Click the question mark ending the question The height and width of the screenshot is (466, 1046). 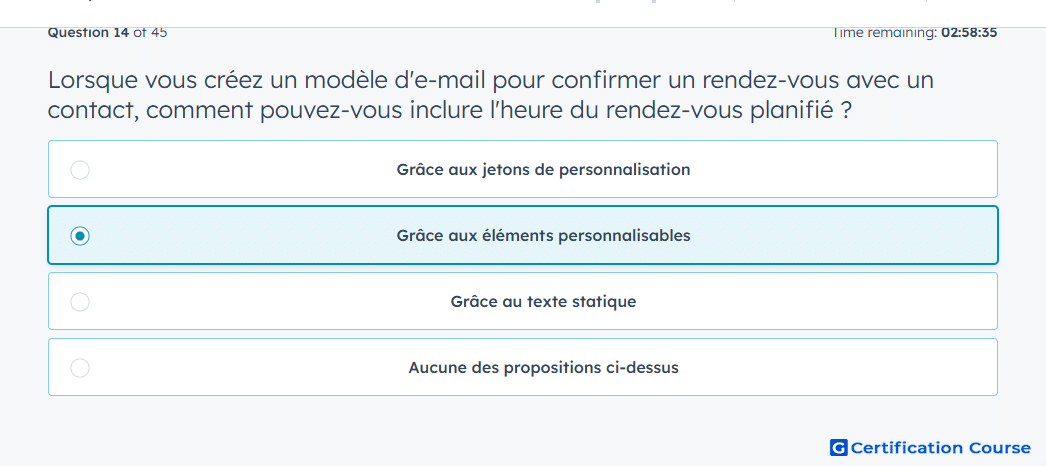point(846,110)
